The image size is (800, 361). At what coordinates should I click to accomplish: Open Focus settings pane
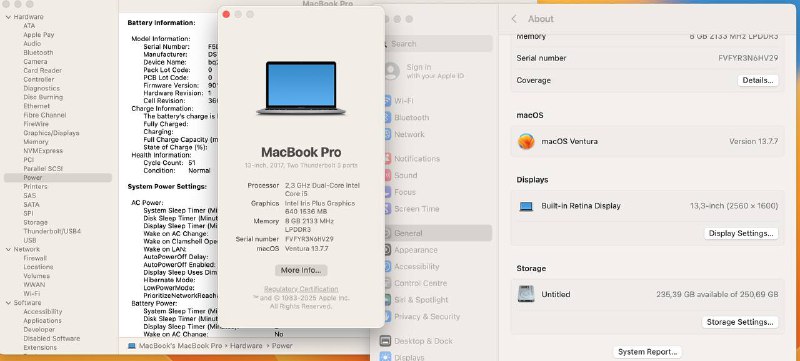pyautogui.click(x=405, y=192)
